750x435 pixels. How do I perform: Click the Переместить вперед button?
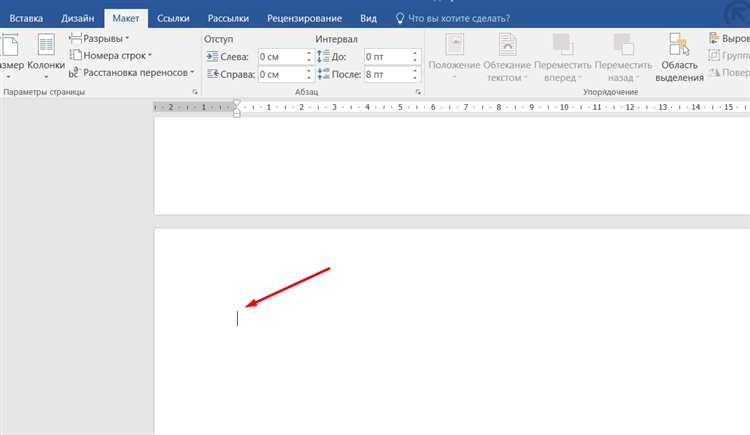pos(562,56)
